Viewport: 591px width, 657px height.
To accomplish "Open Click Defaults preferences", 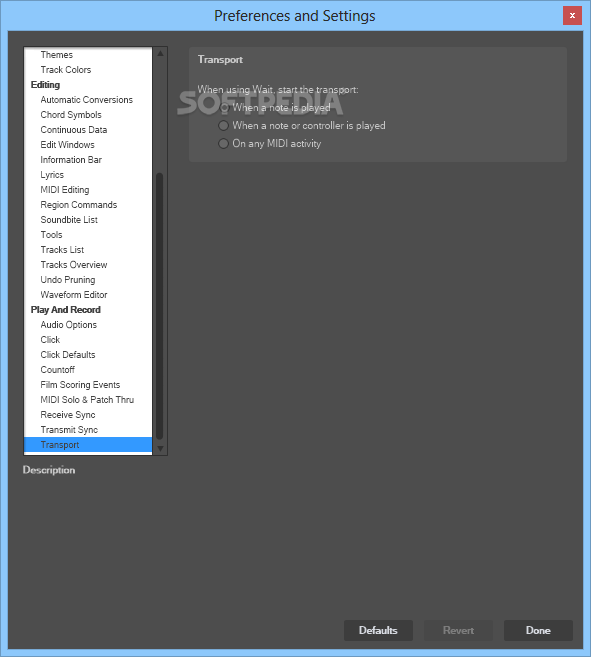I will coord(88,355).
